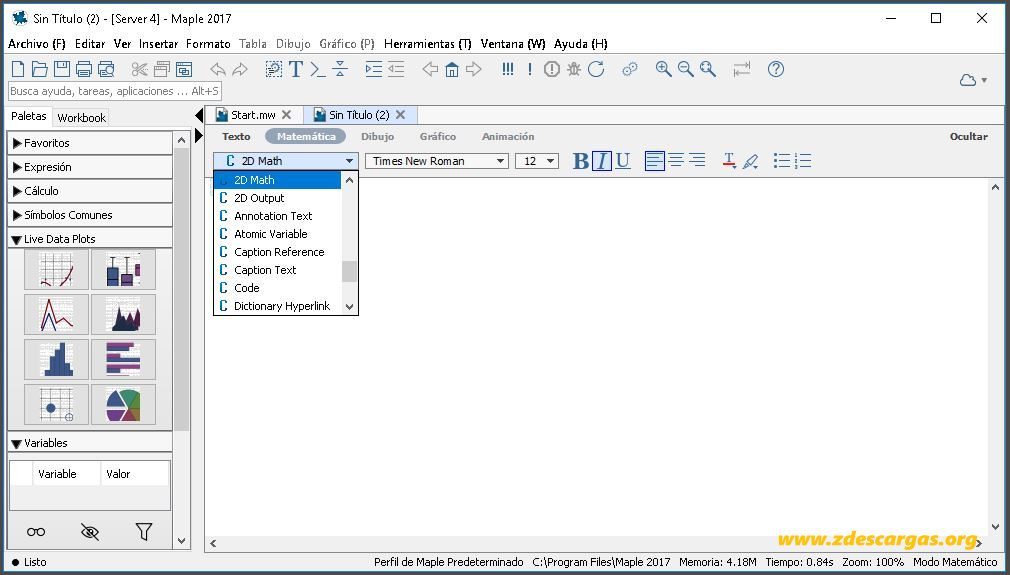Screen dimensions: 1010x575
Task: Zoom in with the magnifier plus icon
Action: [x=663, y=69]
